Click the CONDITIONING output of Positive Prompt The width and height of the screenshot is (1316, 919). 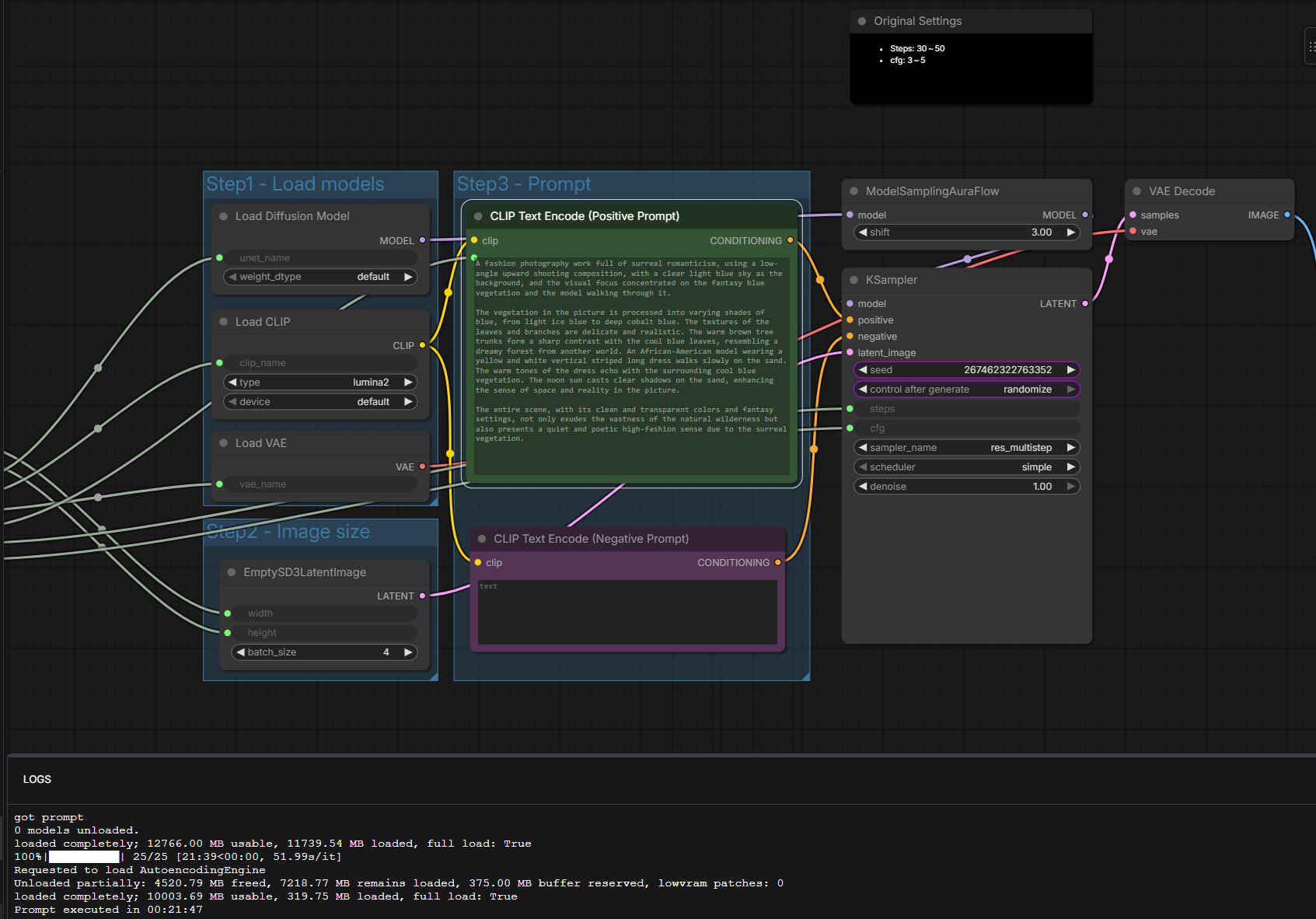791,241
